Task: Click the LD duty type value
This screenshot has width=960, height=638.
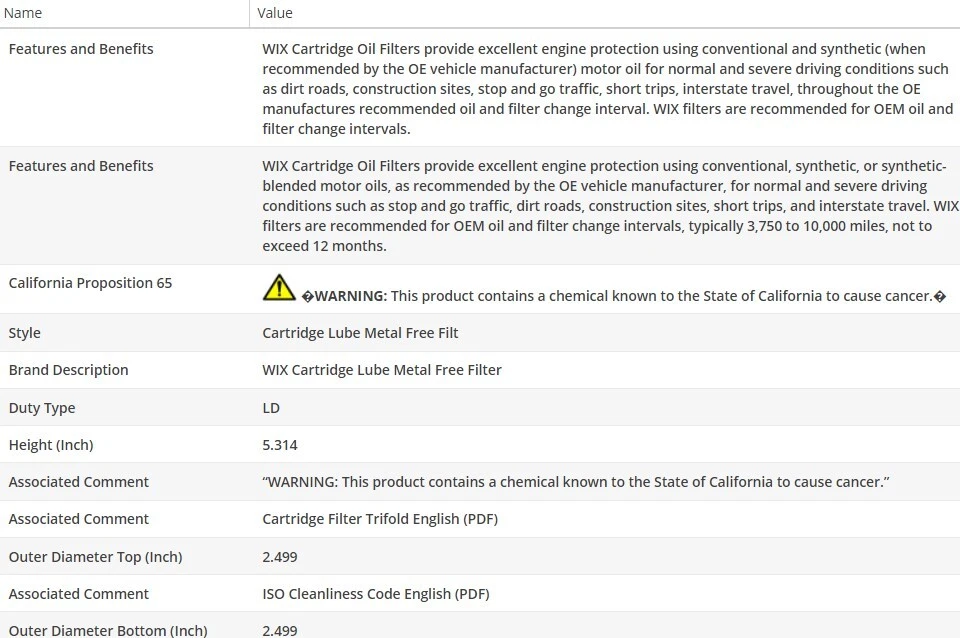Action: 271,408
